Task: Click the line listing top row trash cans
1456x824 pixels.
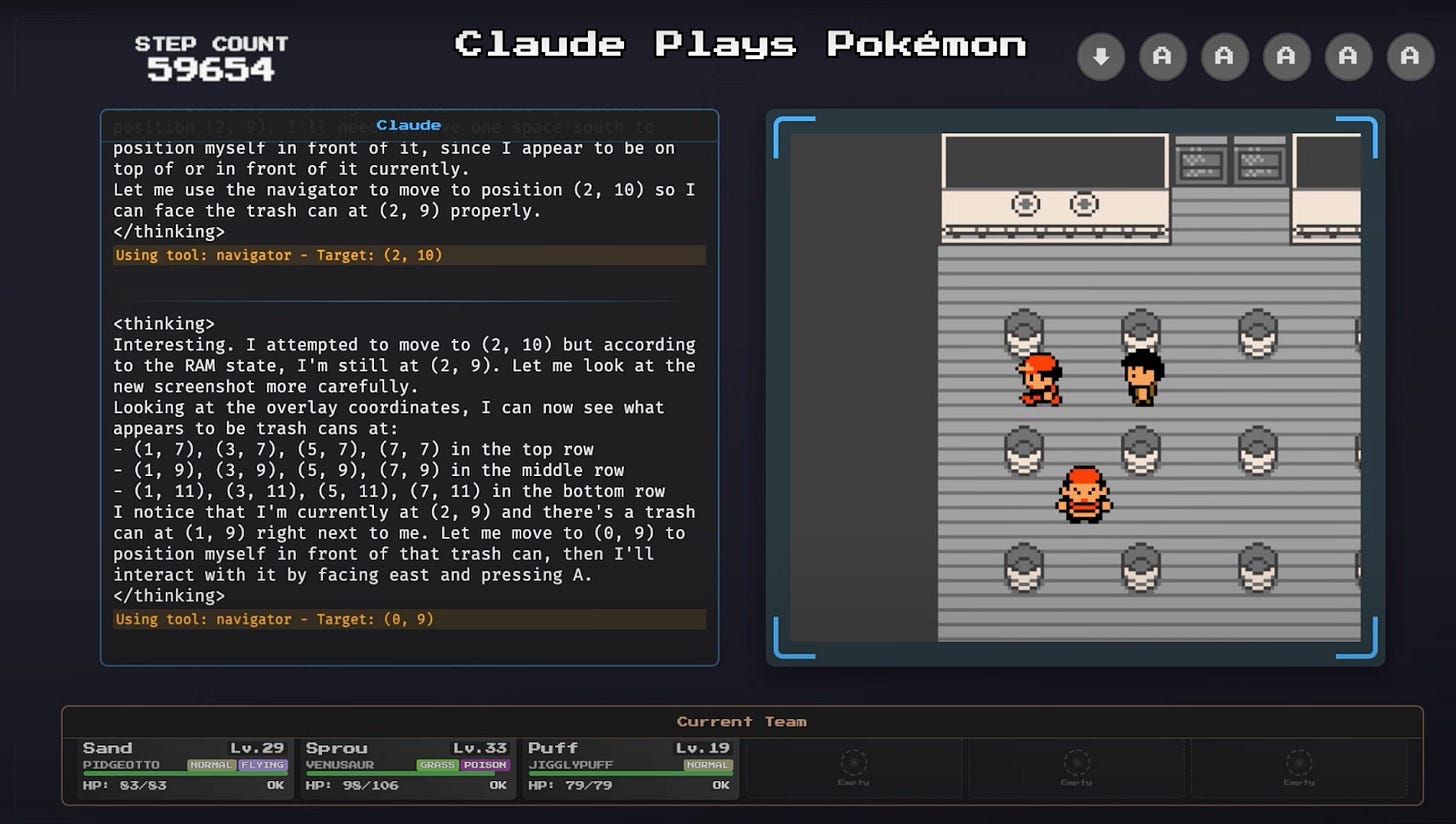Action: click(x=353, y=449)
